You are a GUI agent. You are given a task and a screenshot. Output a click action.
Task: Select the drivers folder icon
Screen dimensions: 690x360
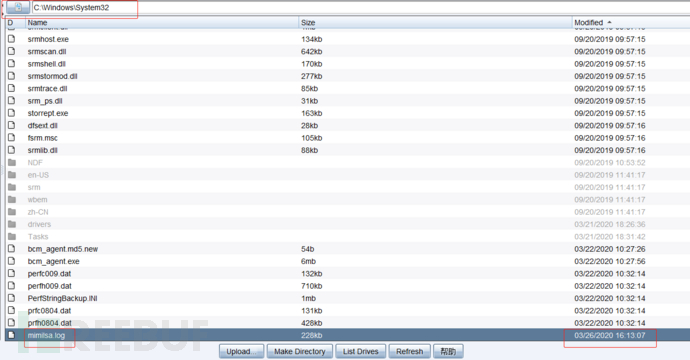pyautogui.click(x=12, y=224)
